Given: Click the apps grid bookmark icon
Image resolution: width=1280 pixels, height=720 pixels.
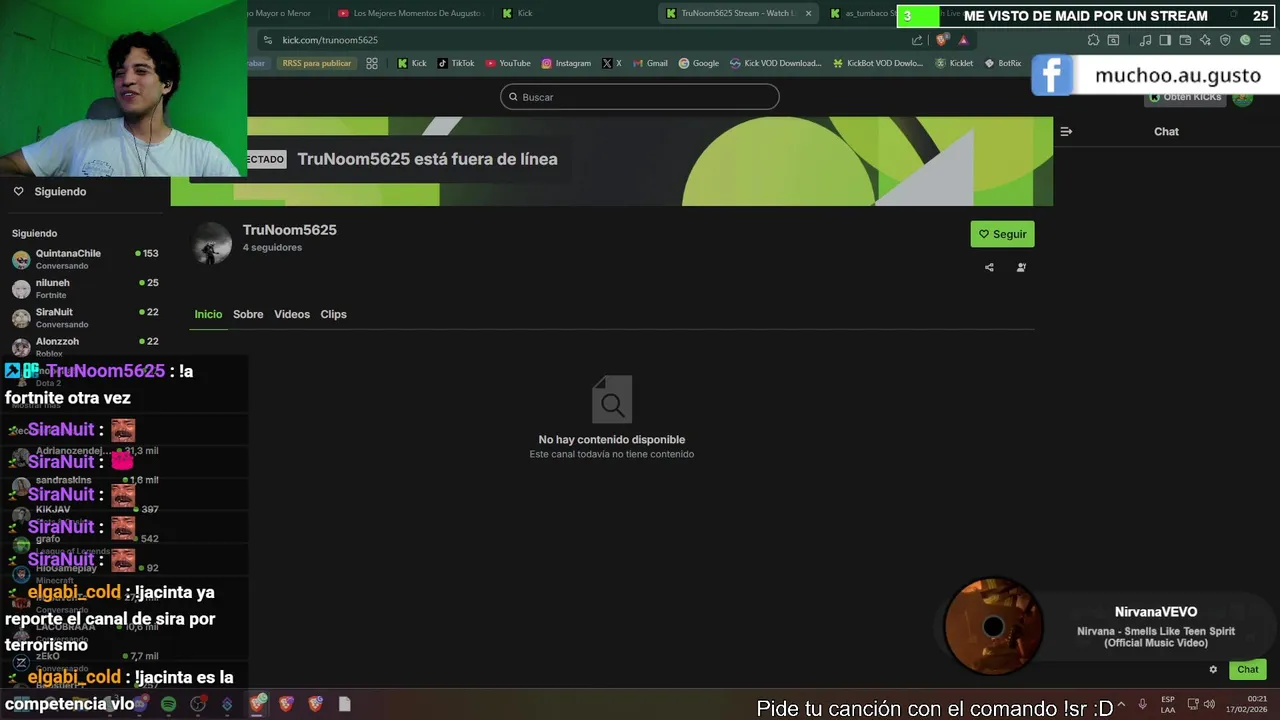Looking at the screenshot, I should tap(372, 63).
